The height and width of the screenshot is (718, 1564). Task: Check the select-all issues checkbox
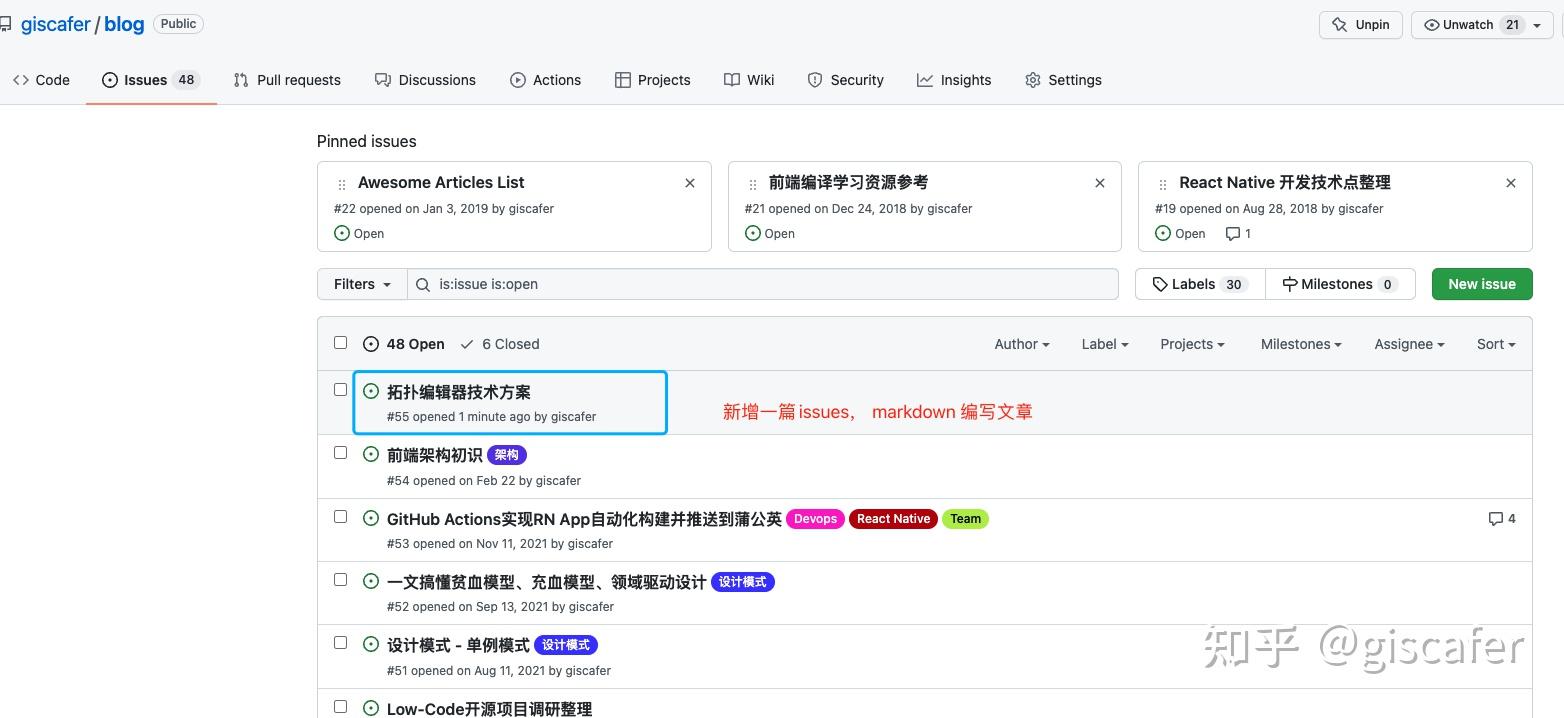pyautogui.click(x=341, y=343)
